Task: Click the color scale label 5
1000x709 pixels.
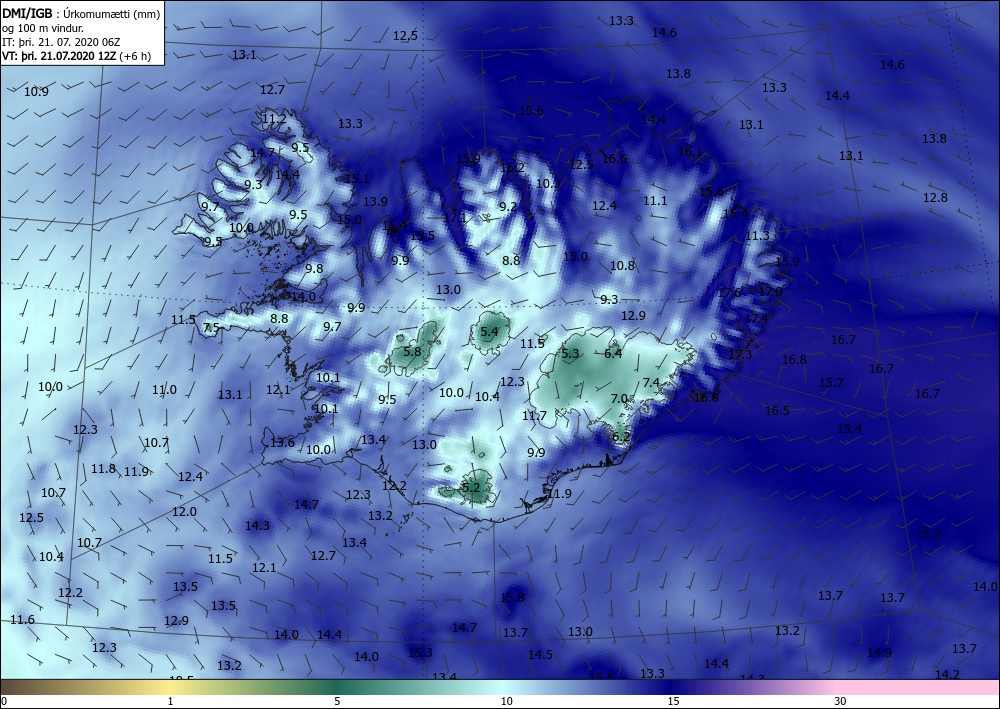Action: click(x=337, y=702)
